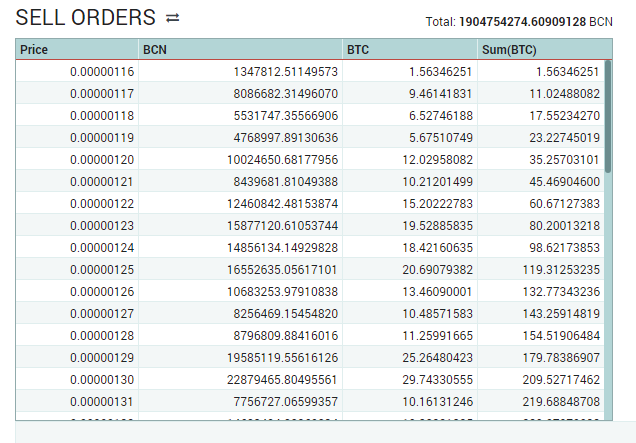Click BTC value 19.52885835
This screenshot has height=443, width=636.
coord(430,226)
